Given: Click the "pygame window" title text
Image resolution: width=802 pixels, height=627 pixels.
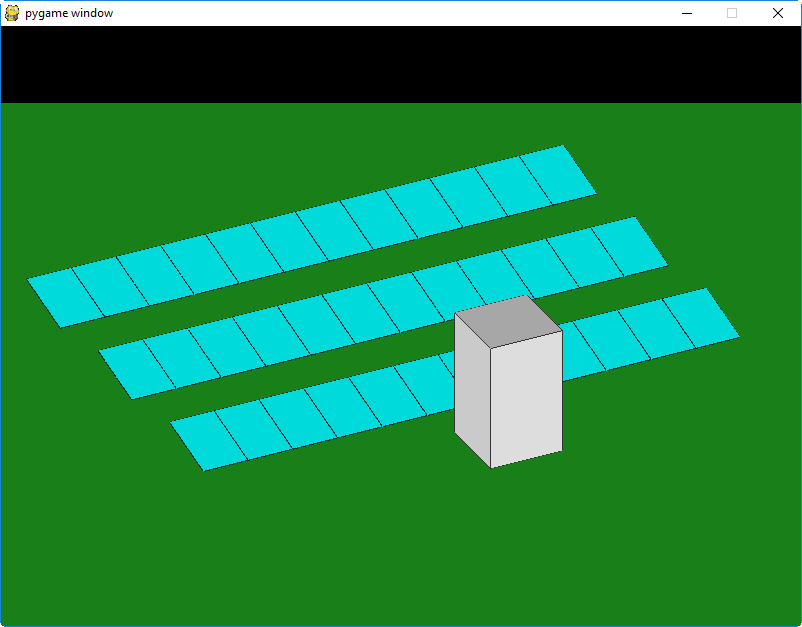Looking at the screenshot, I should 69,13.
